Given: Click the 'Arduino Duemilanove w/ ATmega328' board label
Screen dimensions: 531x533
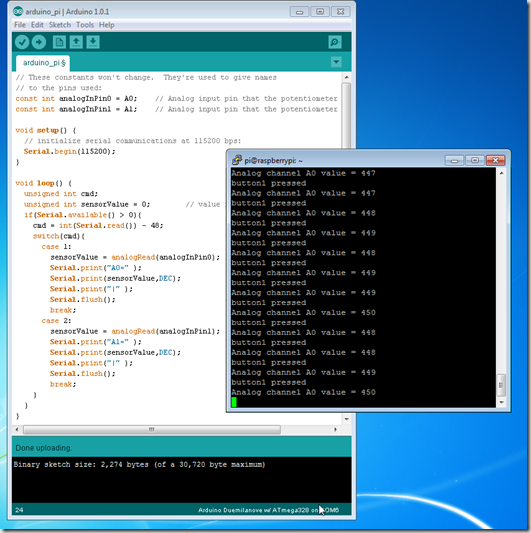Looking at the screenshot, I should [254, 510].
